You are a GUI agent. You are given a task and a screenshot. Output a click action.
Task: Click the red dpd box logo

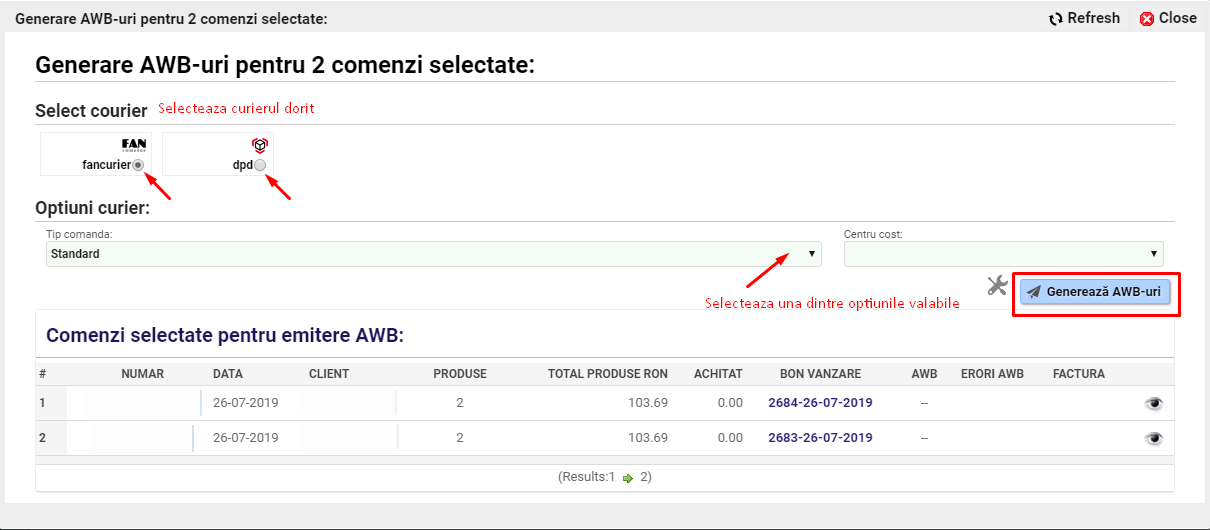tap(259, 145)
